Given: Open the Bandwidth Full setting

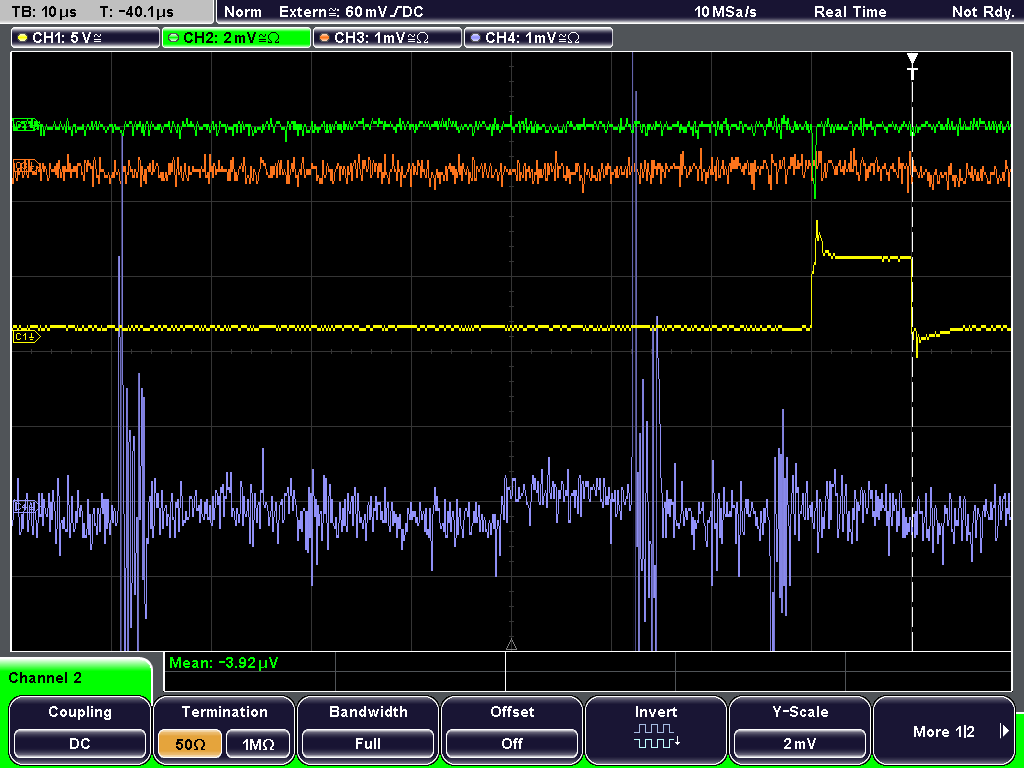Looking at the screenshot, I should coord(368,729).
